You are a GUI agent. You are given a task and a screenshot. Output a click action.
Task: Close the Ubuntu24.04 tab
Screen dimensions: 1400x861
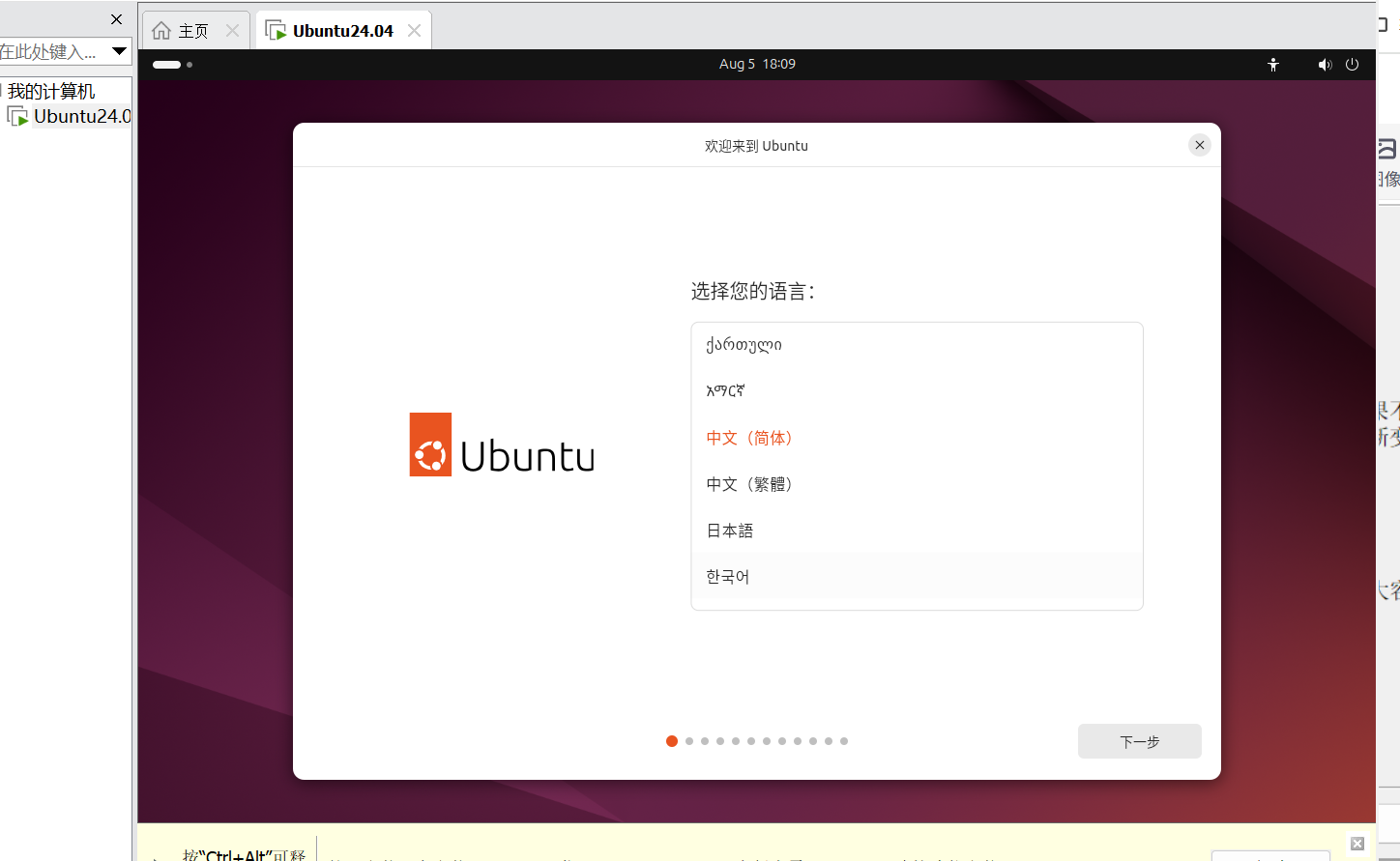[x=414, y=31]
